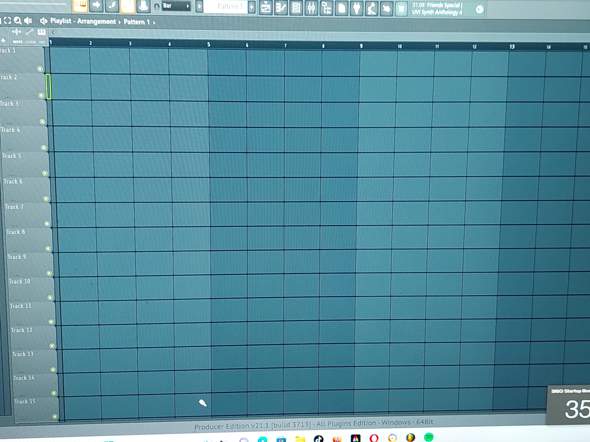Select the Track 12 header label
The image size is (590, 442).
pos(21,330)
